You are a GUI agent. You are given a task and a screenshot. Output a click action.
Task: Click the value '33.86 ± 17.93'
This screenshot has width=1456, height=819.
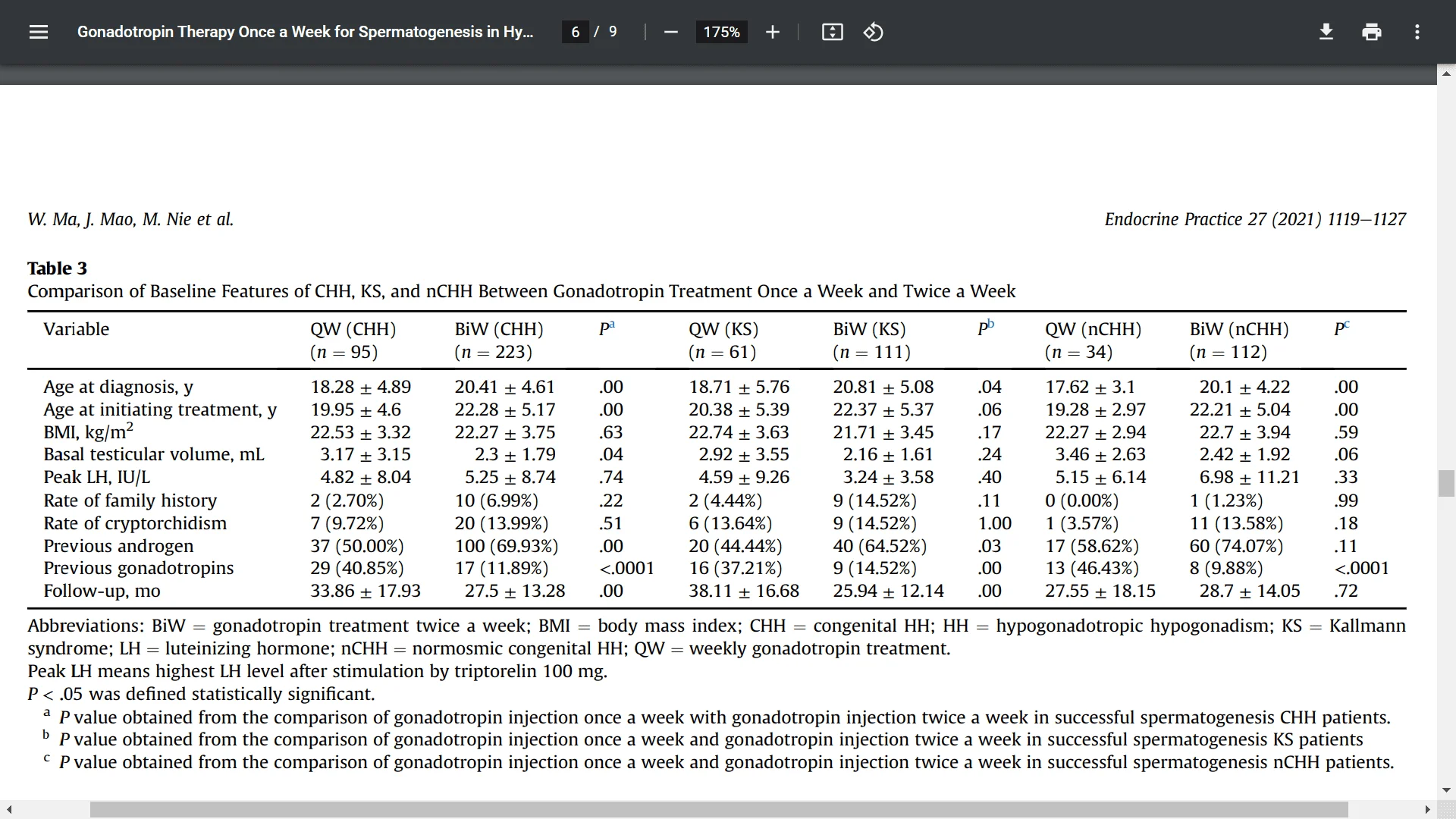point(365,591)
